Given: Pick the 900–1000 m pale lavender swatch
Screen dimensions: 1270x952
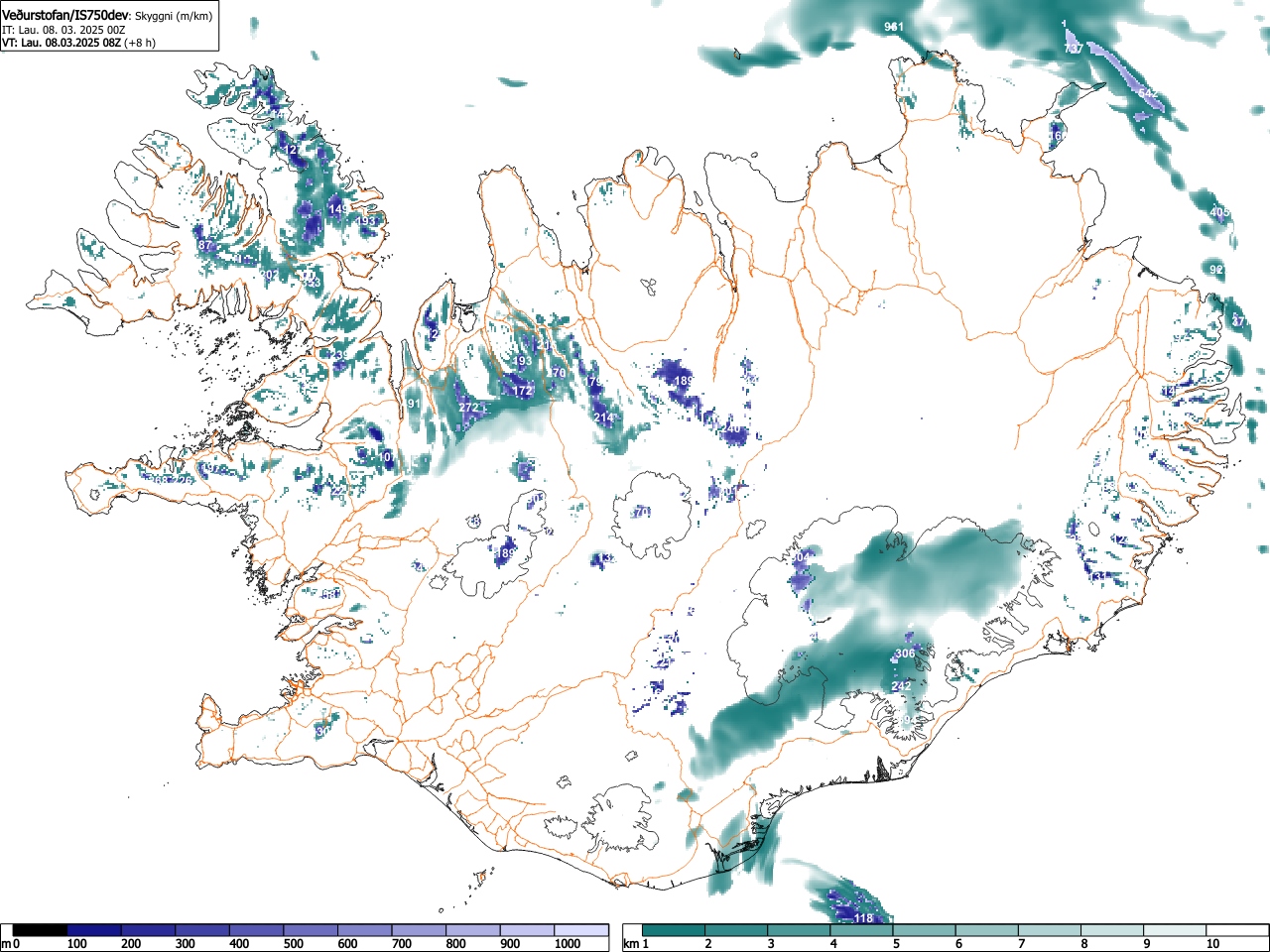Looking at the screenshot, I should (x=528, y=930).
